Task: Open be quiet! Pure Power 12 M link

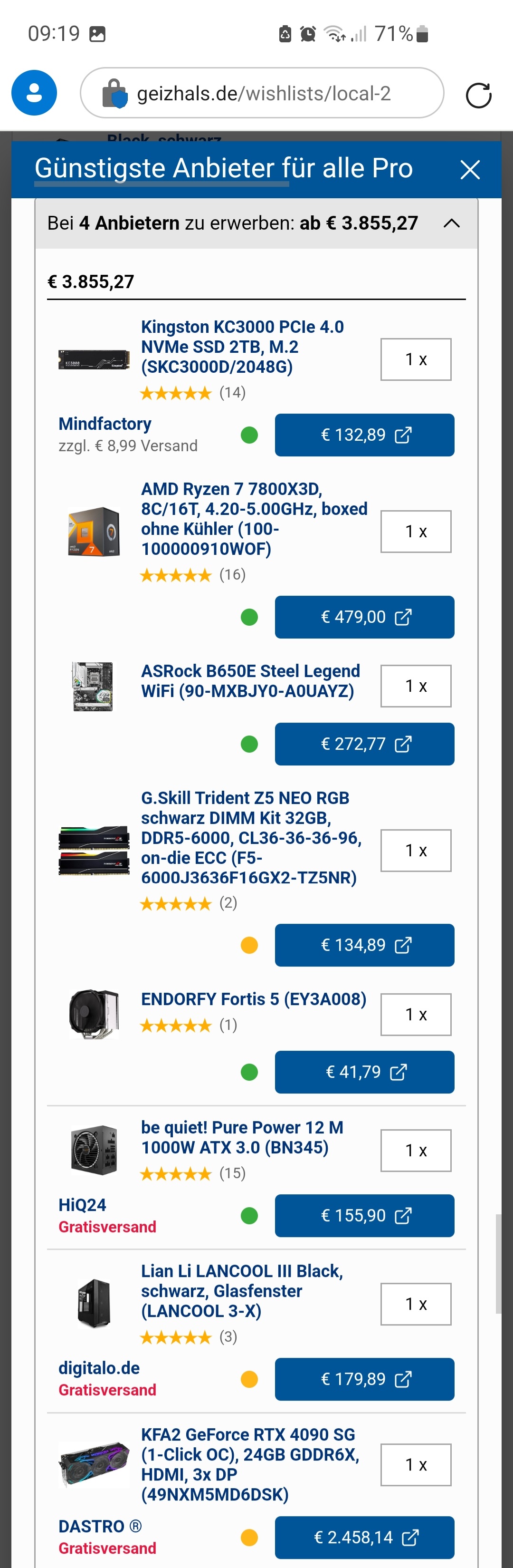Action: coord(242,1137)
